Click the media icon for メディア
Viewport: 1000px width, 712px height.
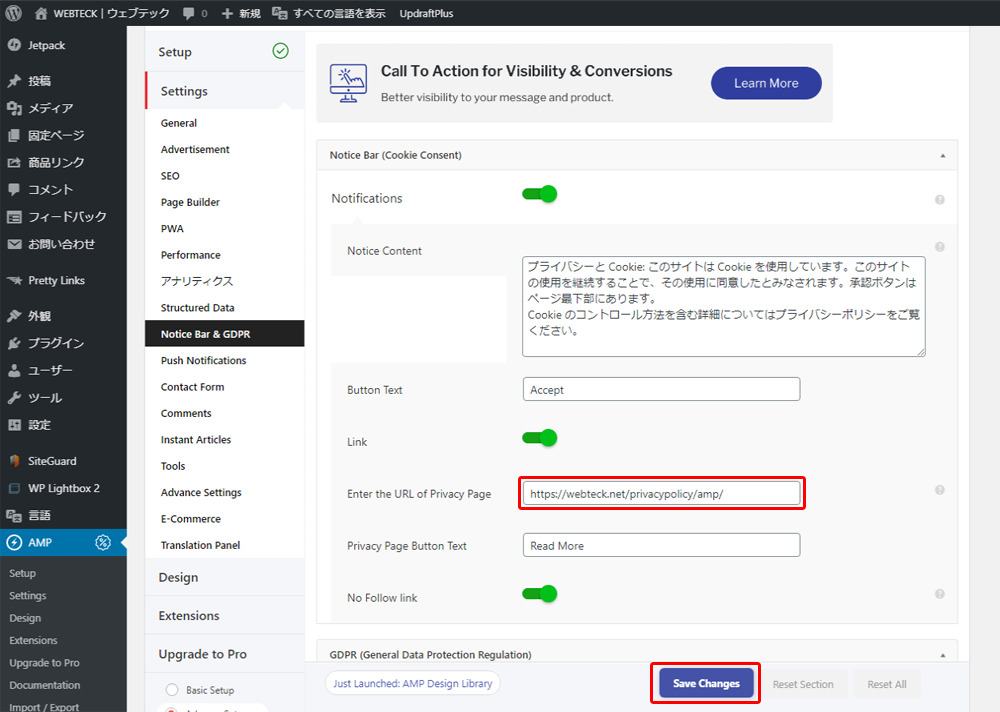[14, 108]
